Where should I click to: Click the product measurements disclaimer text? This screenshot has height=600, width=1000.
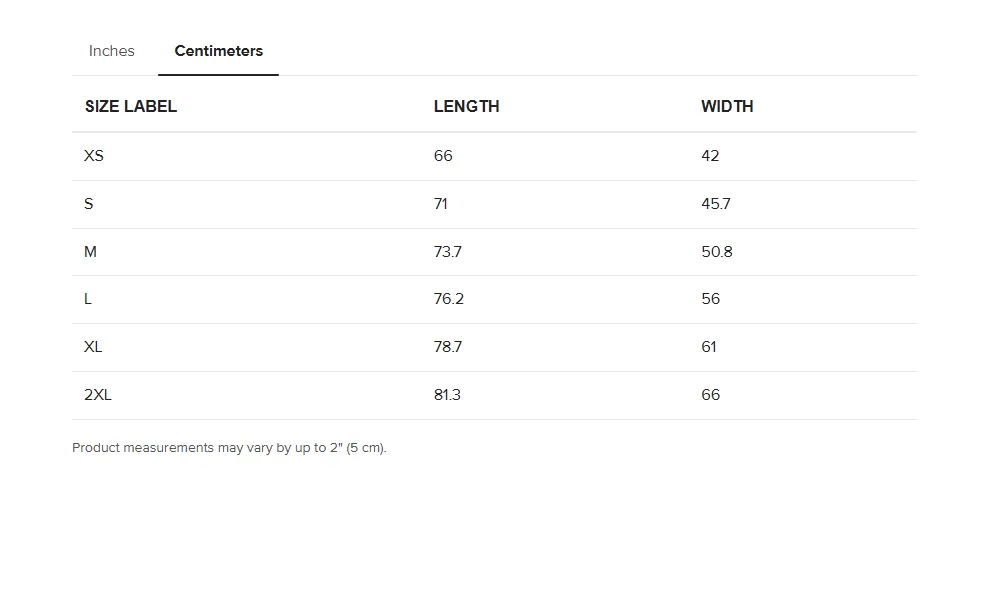[229, 448]
